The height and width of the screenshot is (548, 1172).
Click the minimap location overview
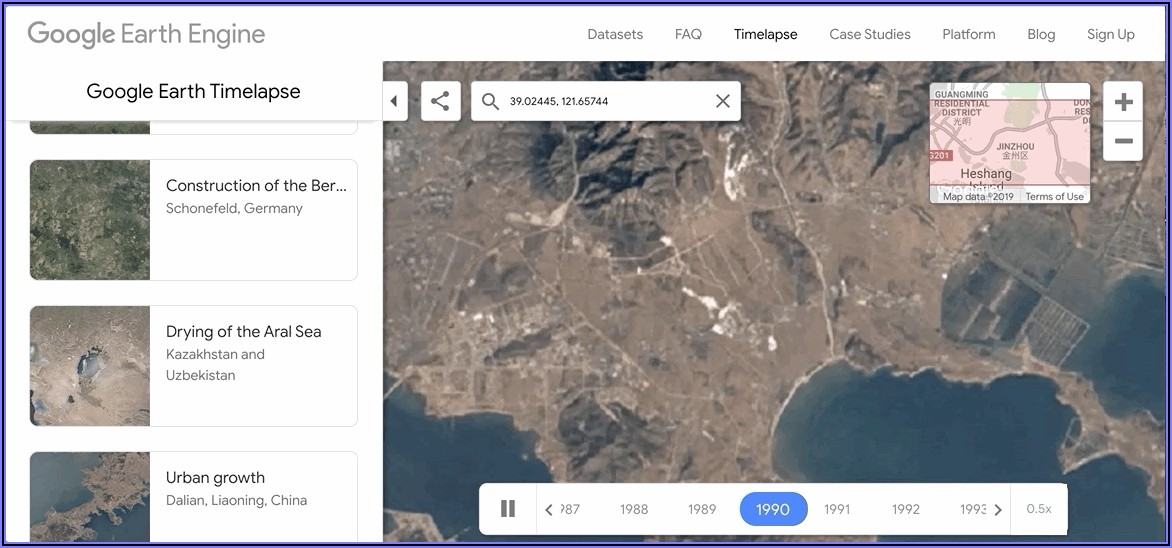coord(1009,138)
